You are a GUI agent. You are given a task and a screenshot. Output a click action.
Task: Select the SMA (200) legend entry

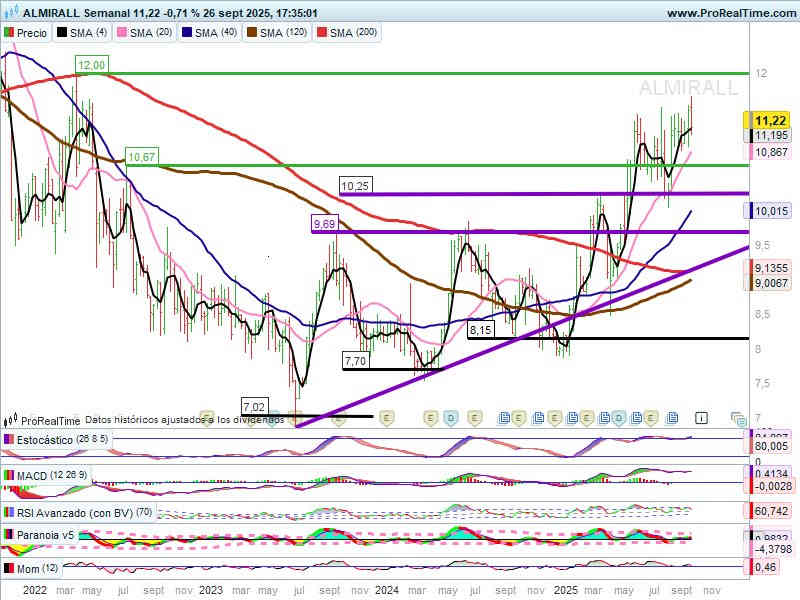pos(347,33)
